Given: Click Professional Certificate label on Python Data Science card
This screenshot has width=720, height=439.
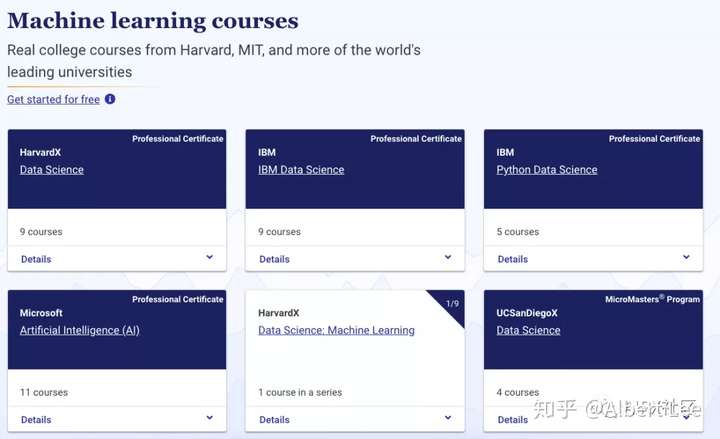Looking at the screenshot, I should tap(654, 139).
